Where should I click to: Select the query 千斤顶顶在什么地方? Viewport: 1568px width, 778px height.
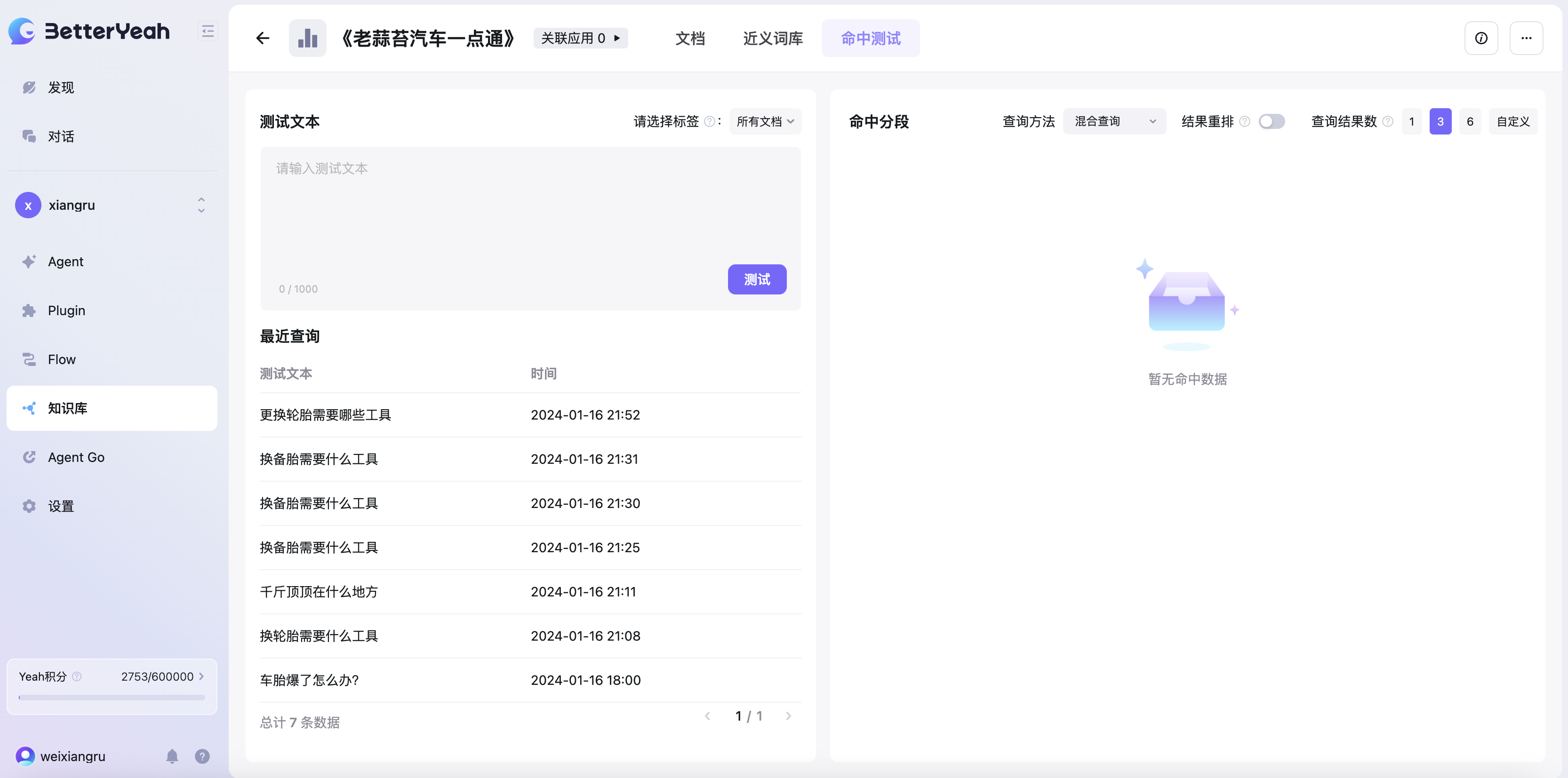pyautogui.click(x=319, y=592)
